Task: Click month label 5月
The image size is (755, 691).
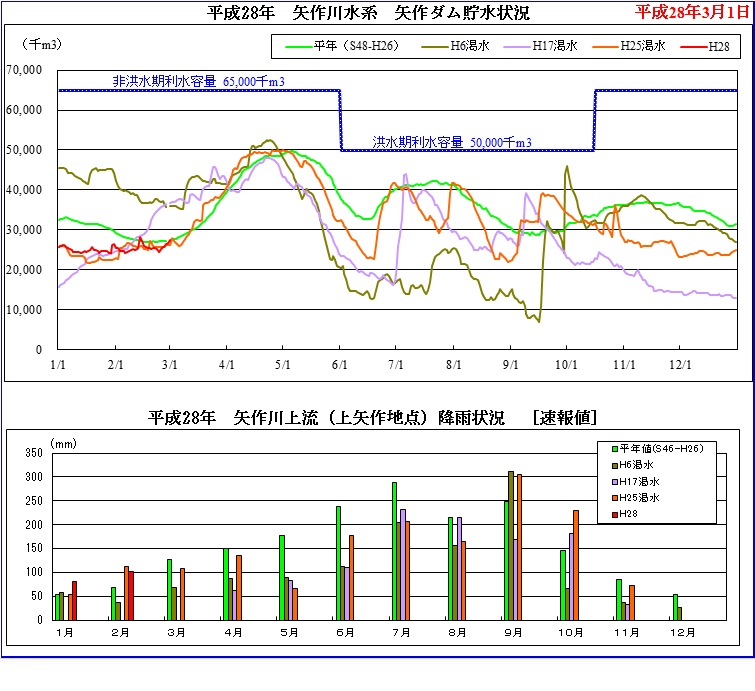Action: click(x=289, y=632)
